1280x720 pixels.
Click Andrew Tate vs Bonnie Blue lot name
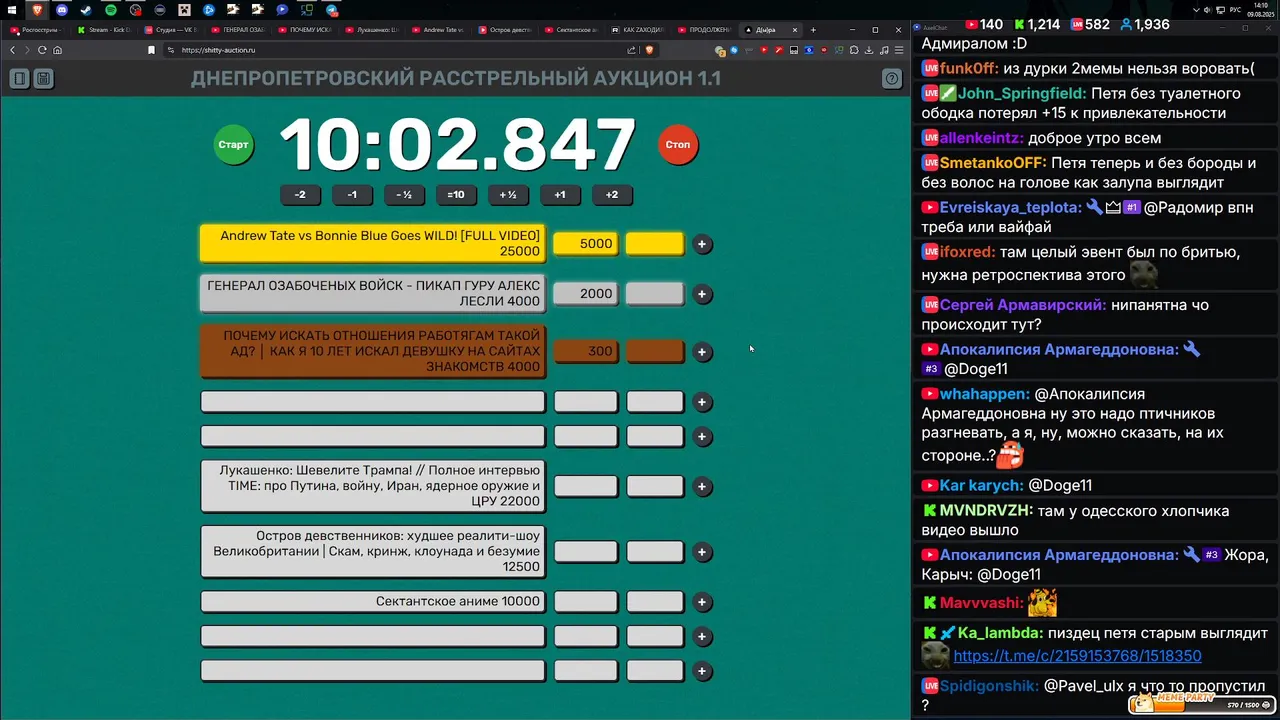coord(373,244)
